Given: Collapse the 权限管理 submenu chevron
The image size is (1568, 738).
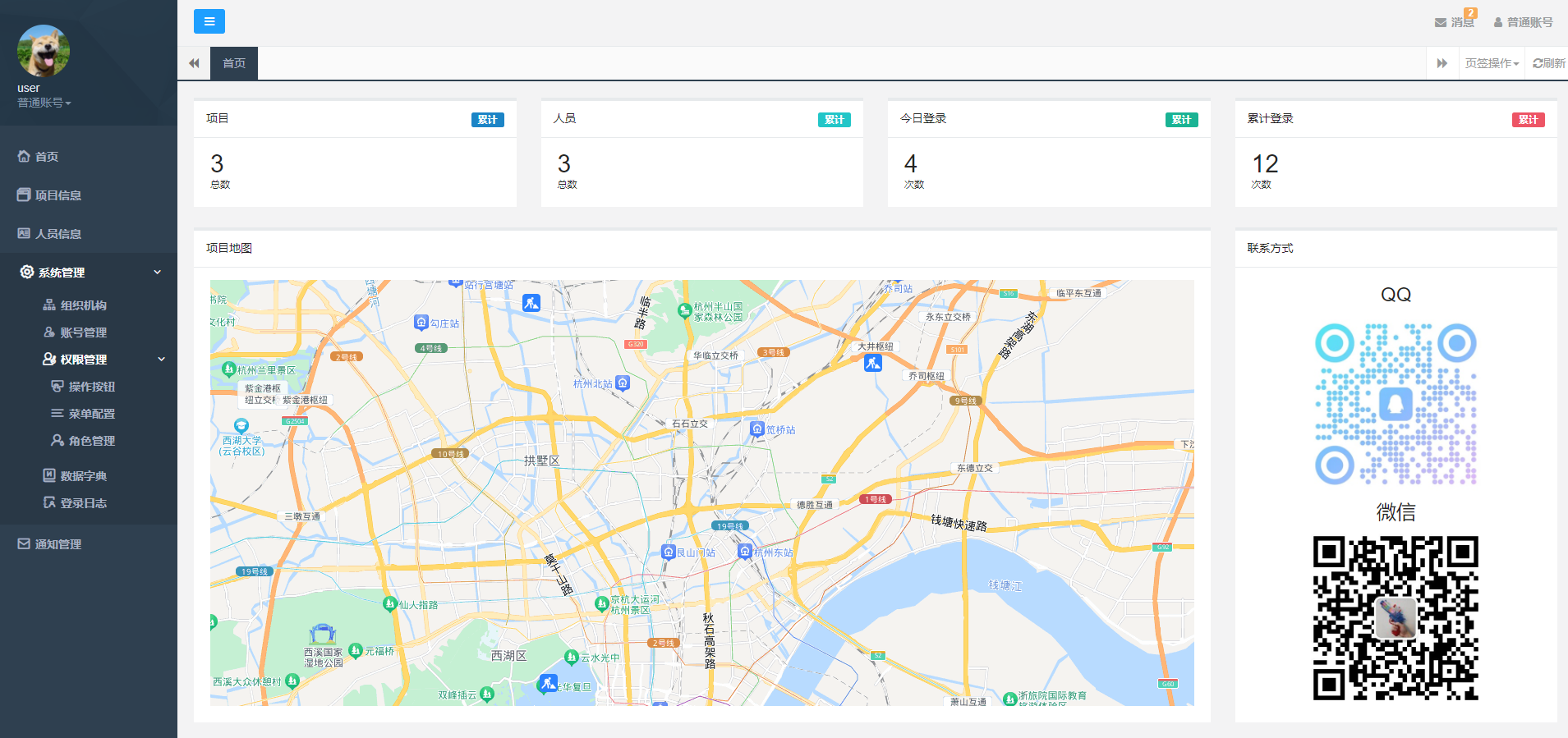Looking at the screenshot, I should (x=162, y=360).
